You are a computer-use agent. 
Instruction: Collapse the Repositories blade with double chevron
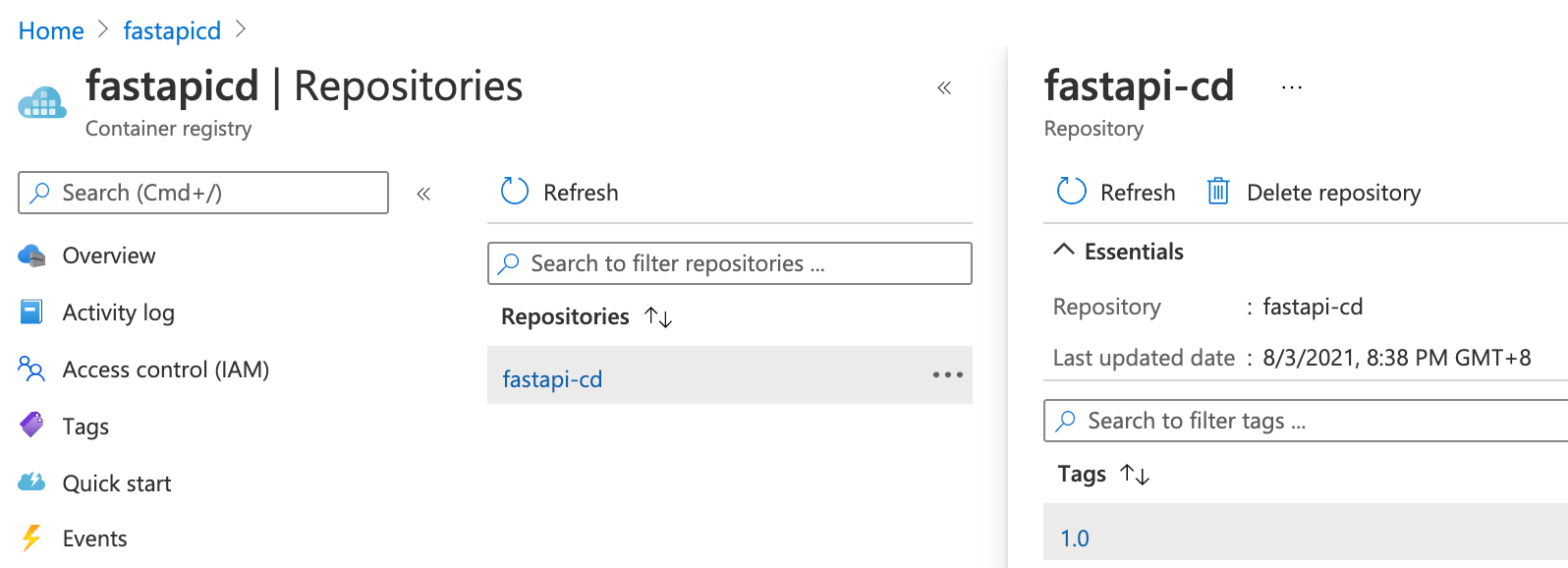pos(944,88)
